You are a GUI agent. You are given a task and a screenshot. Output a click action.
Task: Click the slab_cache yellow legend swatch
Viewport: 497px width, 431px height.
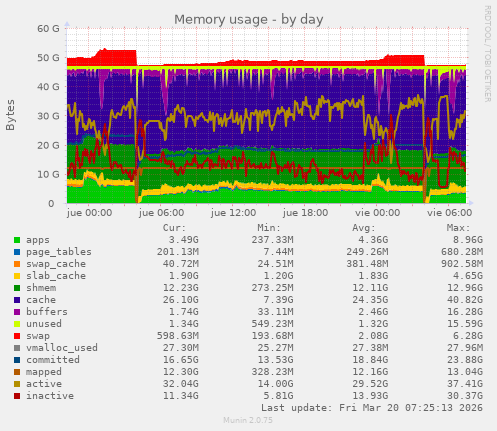pos(17,276)
